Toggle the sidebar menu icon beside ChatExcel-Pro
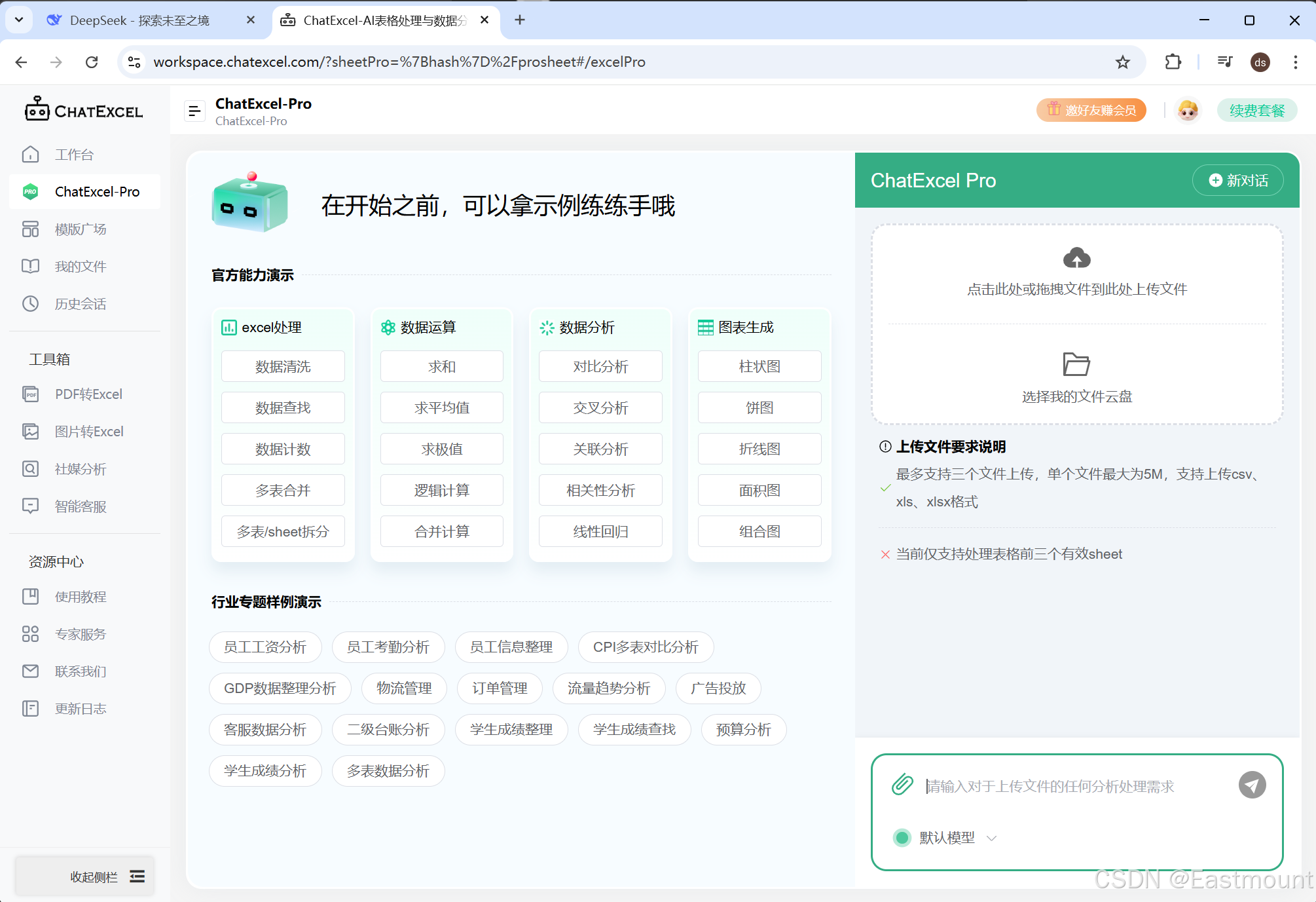 [x=194, y=111]
